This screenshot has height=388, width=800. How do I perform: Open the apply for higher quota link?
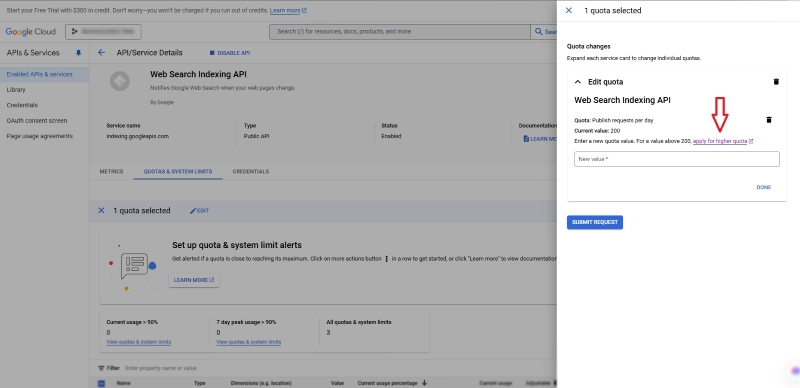(722, 141)
